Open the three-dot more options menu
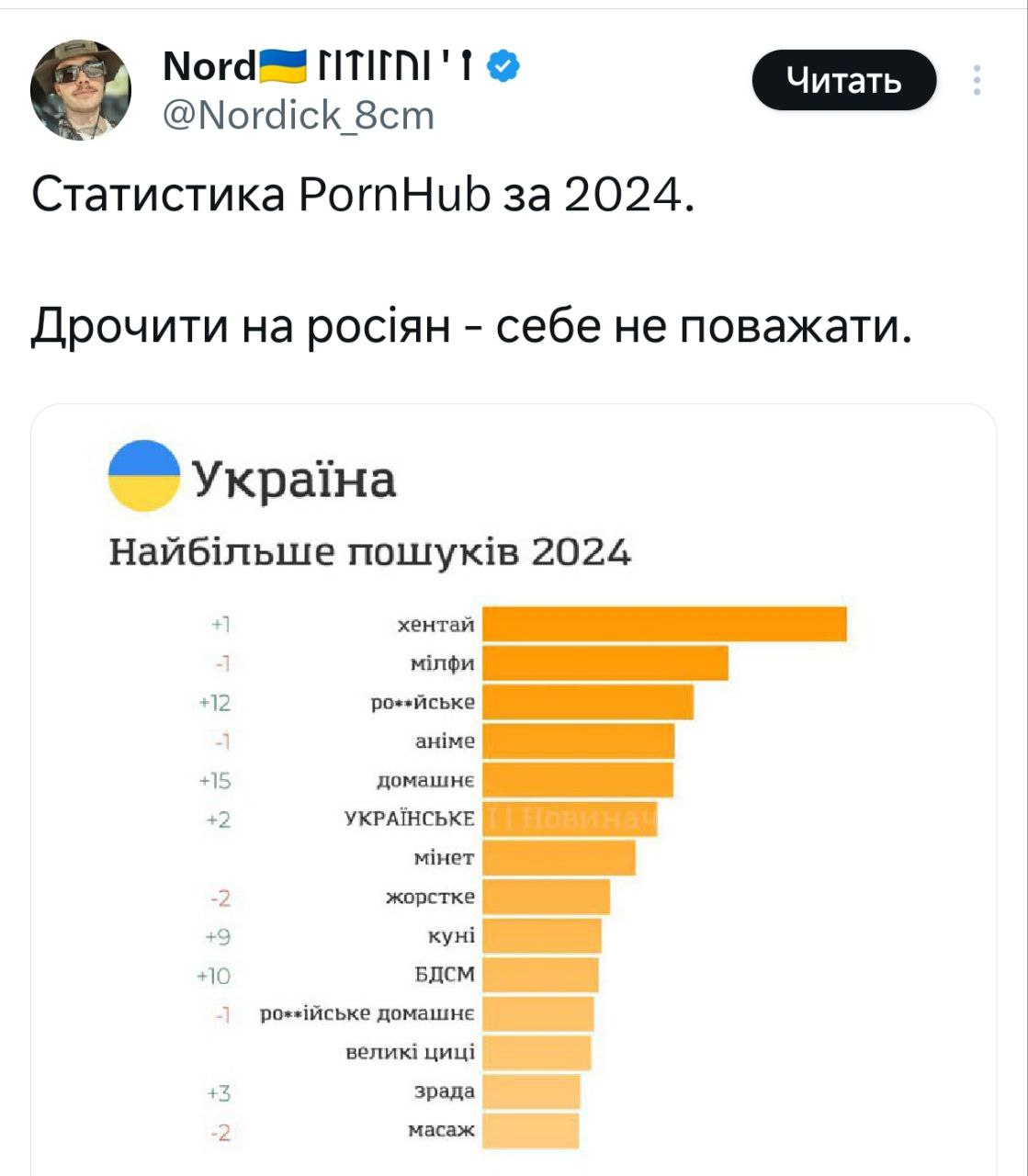Screen dimensions: 1028x1176 pyautogui.click(x=977, y=81)
